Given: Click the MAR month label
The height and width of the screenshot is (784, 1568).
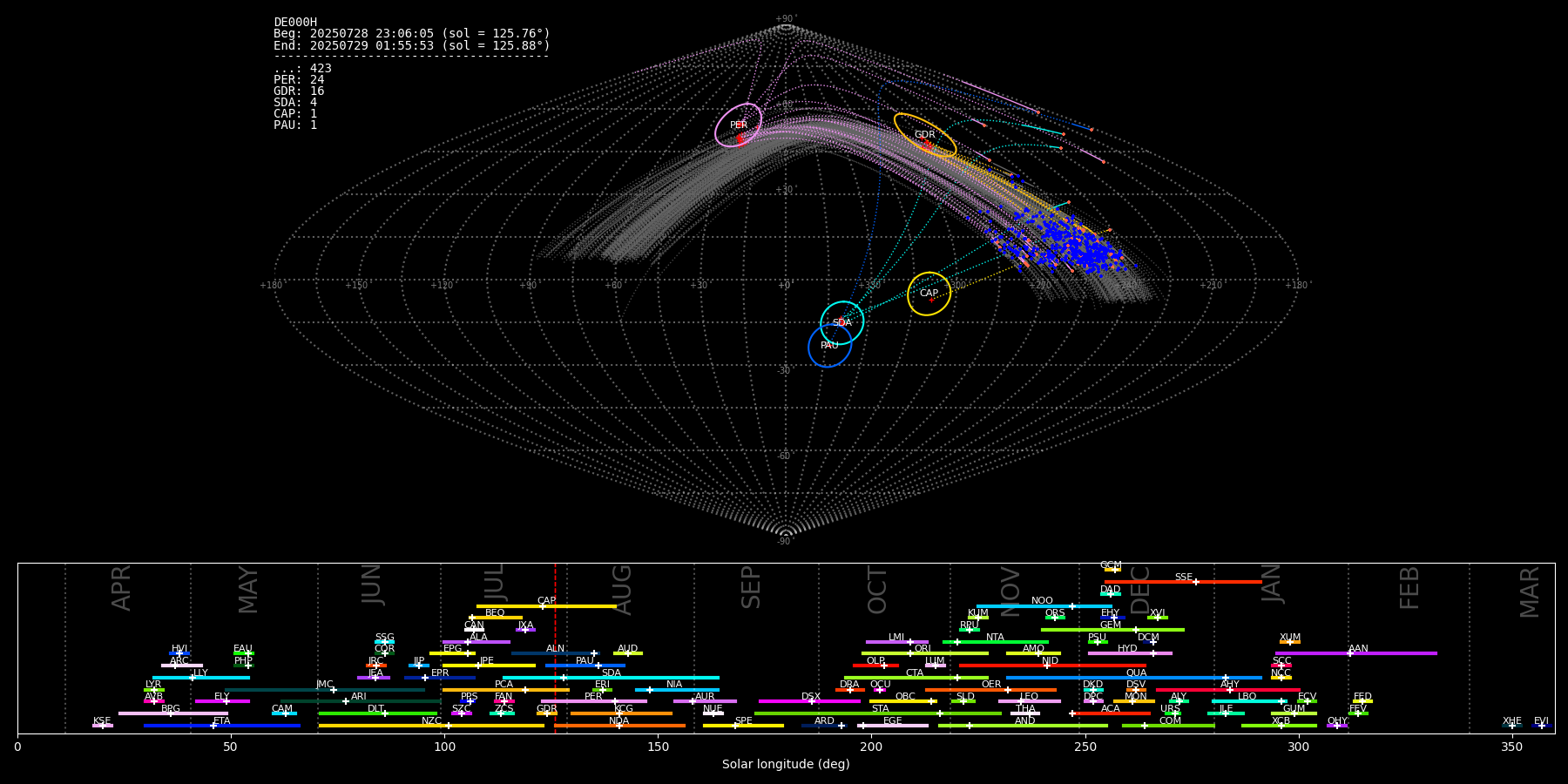Looking at the screenshot, I should (1530, 592).
